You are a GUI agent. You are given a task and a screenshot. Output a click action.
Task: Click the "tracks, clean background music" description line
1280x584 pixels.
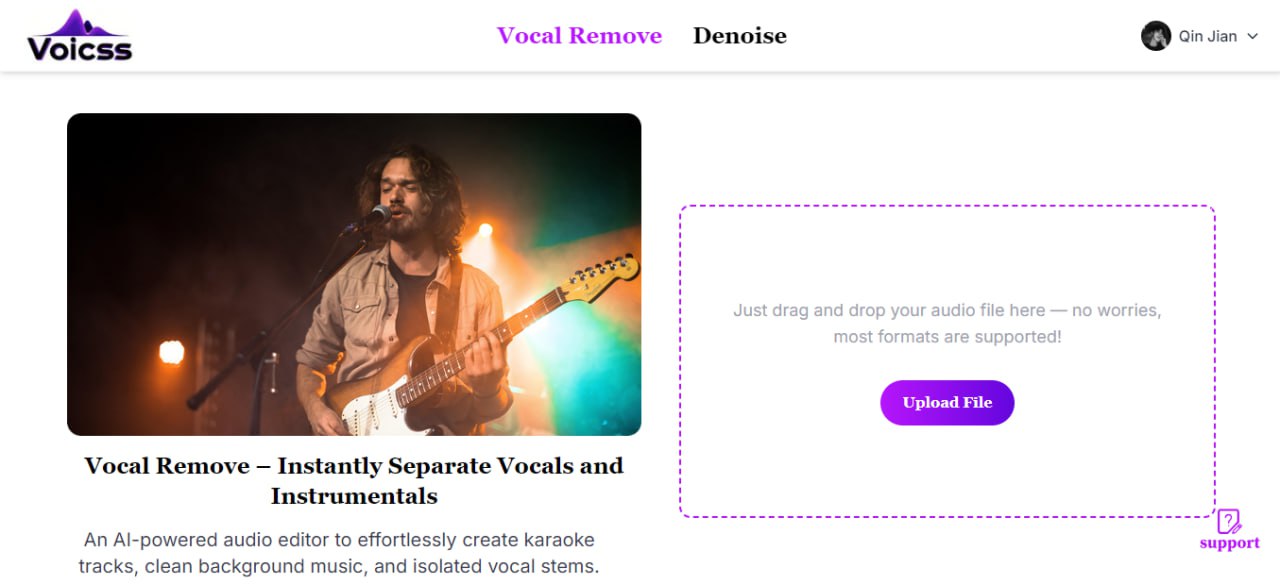click(339, 566)
